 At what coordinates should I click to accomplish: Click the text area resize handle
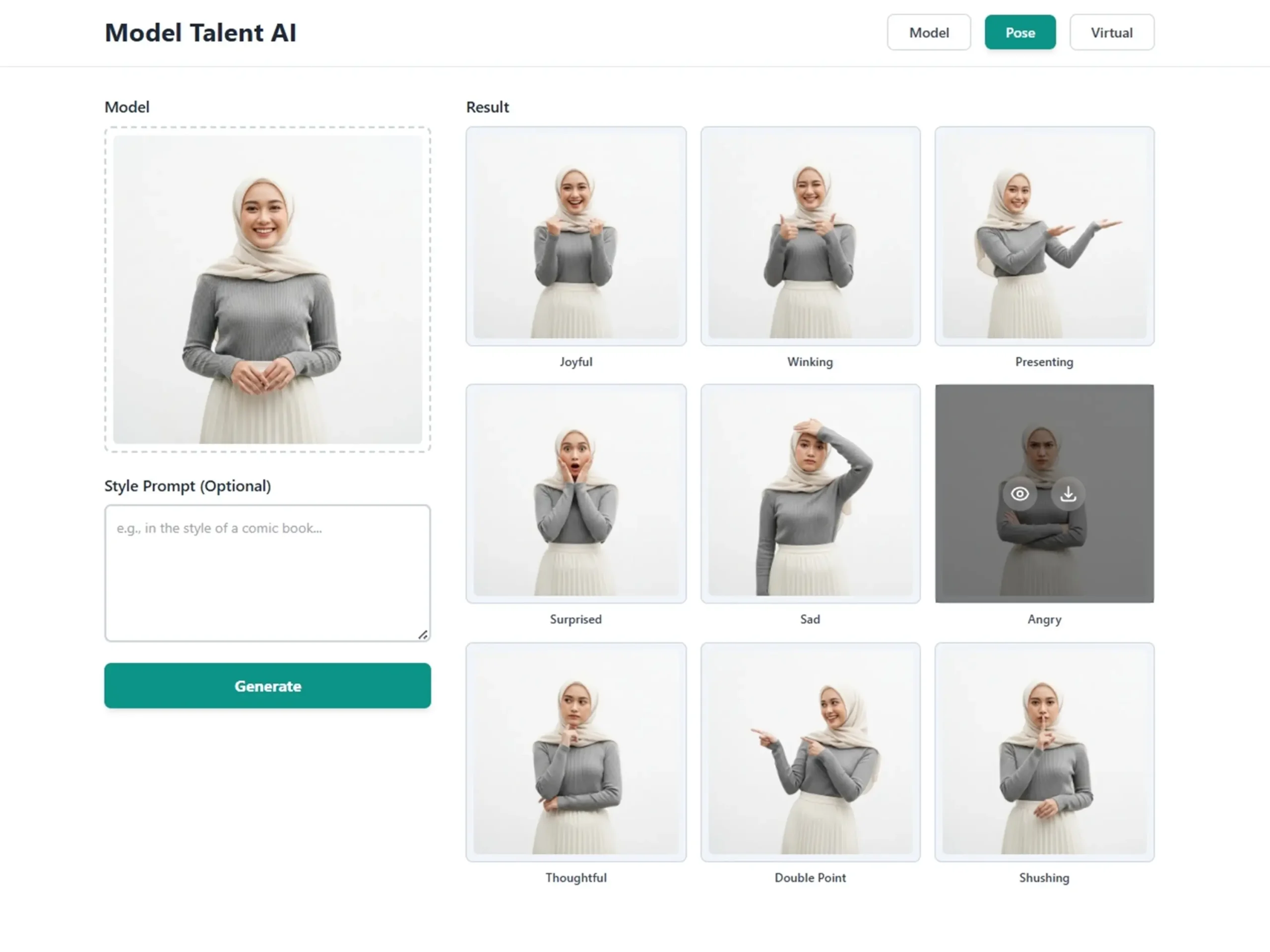pos(423,634)
